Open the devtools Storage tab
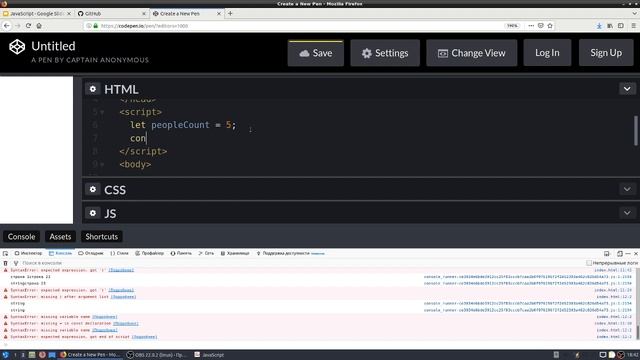The image size is (640, 360). coord(235,253)
